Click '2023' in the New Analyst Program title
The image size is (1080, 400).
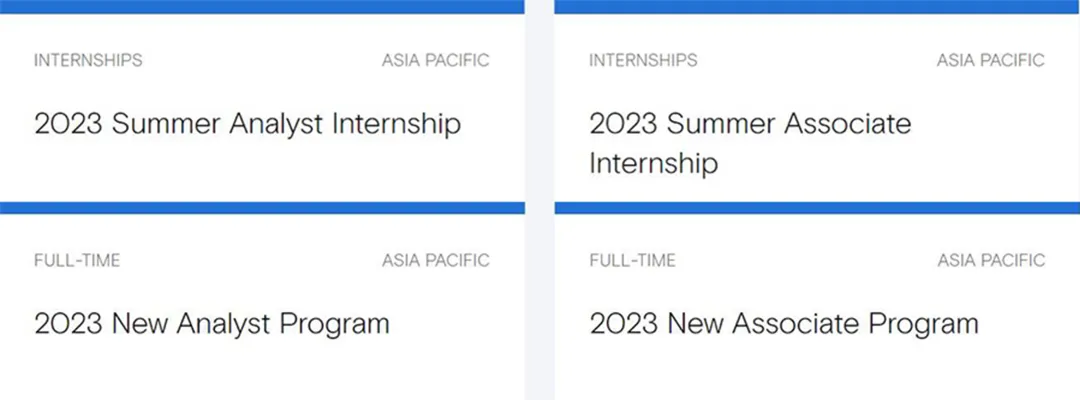68,324
